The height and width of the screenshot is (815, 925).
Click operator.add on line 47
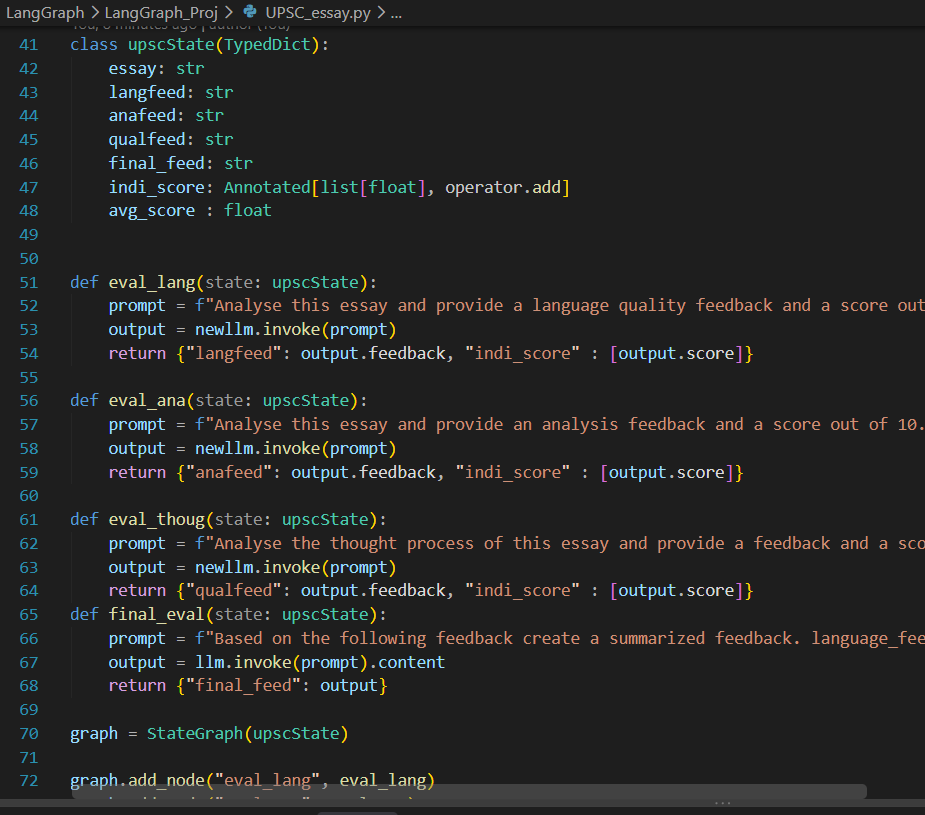(503, 188)
